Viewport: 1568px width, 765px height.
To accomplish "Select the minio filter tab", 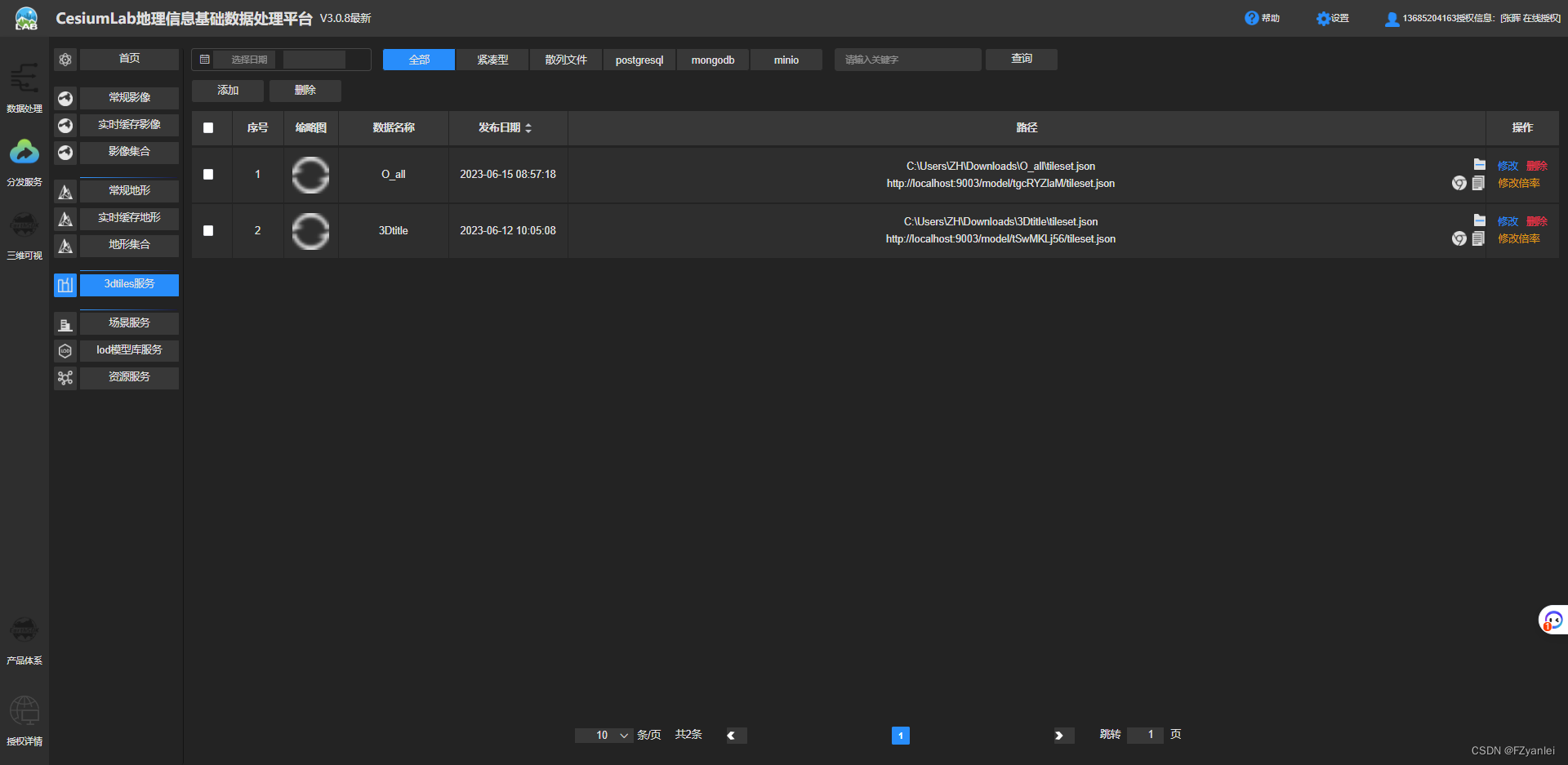I will (786, 60).
